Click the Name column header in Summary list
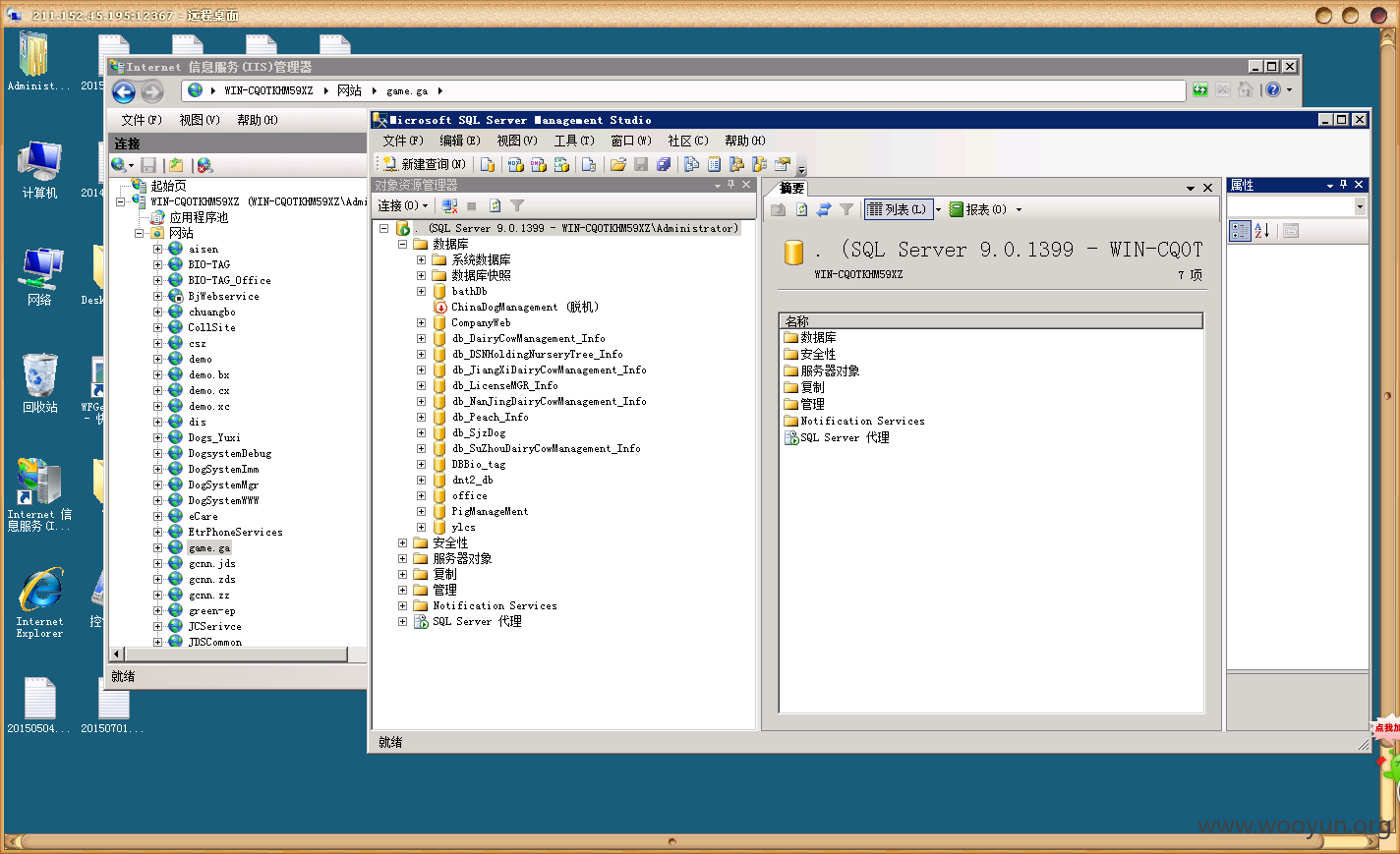Viewport: 1400px width, 854px height. [991, 321]
